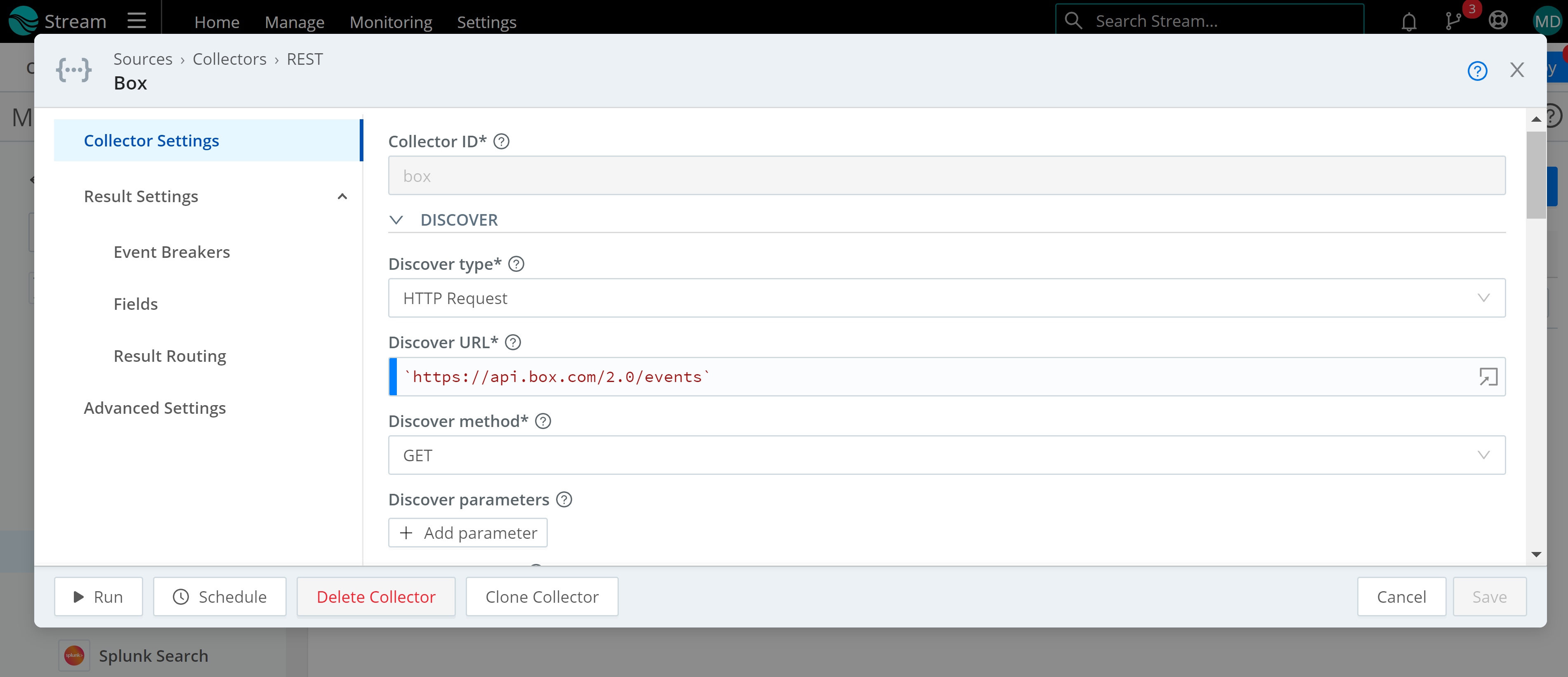Click the Discover URL help icon
Image resolution: width=1568 pixels, height=677 pixels.
[x=513, y=342]
